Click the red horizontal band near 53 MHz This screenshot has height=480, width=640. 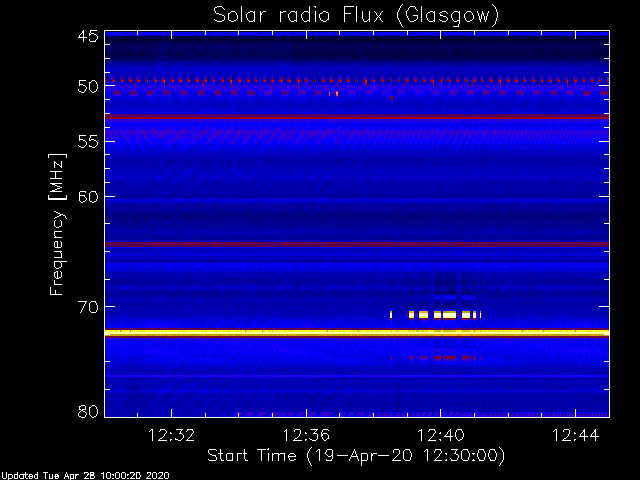[x=357, y=117]
